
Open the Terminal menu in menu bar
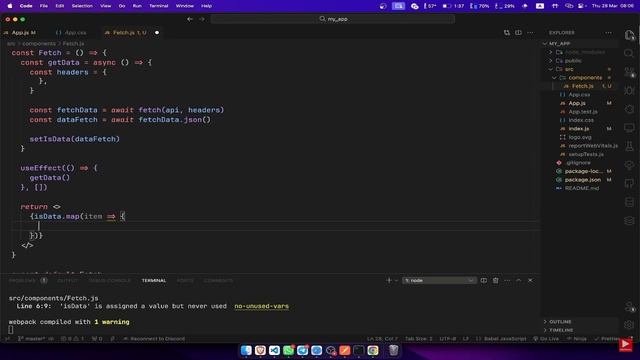(x=158, y=6)
